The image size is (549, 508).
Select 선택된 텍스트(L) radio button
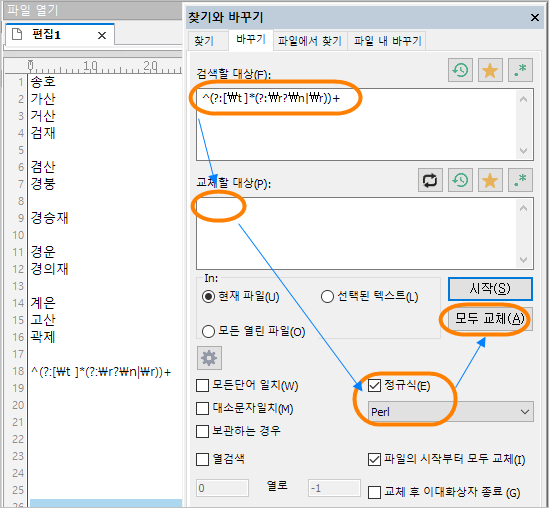[x=327, y=297]
